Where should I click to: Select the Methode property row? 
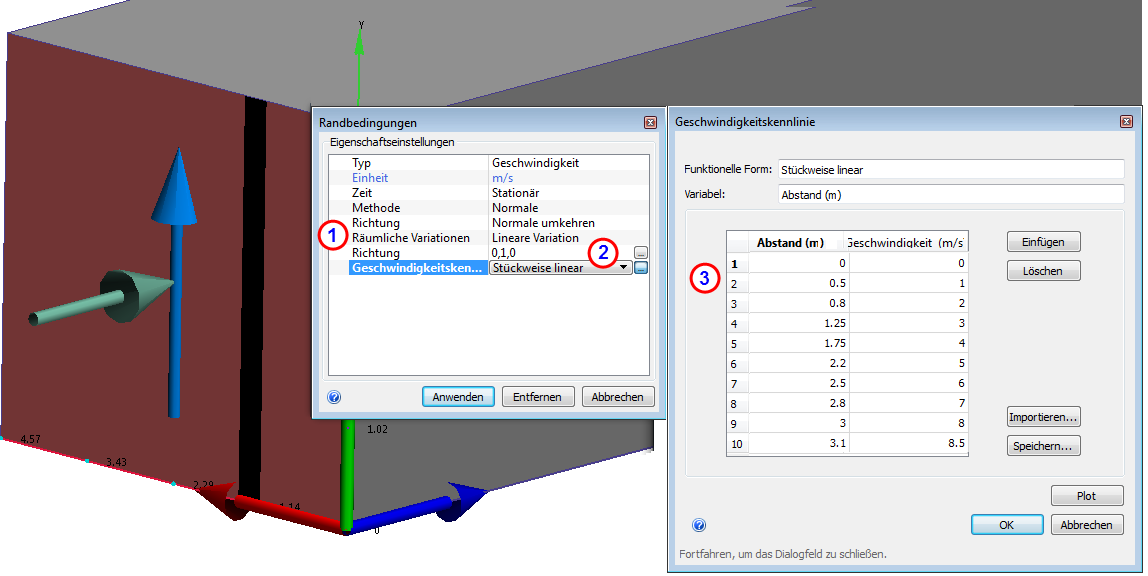pyautogui.click(x=488, y=208)
